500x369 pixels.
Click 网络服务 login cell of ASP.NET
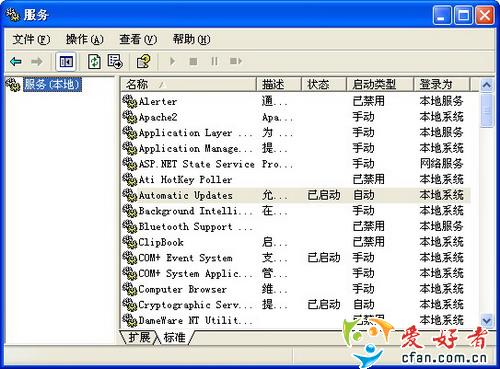click(x=441, y=164)
